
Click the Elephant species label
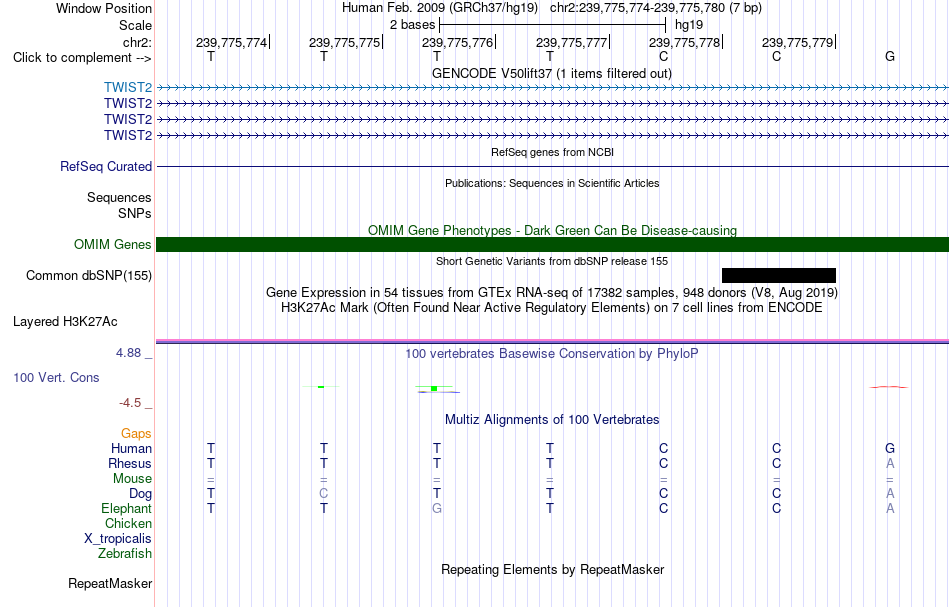click(127, 509)
